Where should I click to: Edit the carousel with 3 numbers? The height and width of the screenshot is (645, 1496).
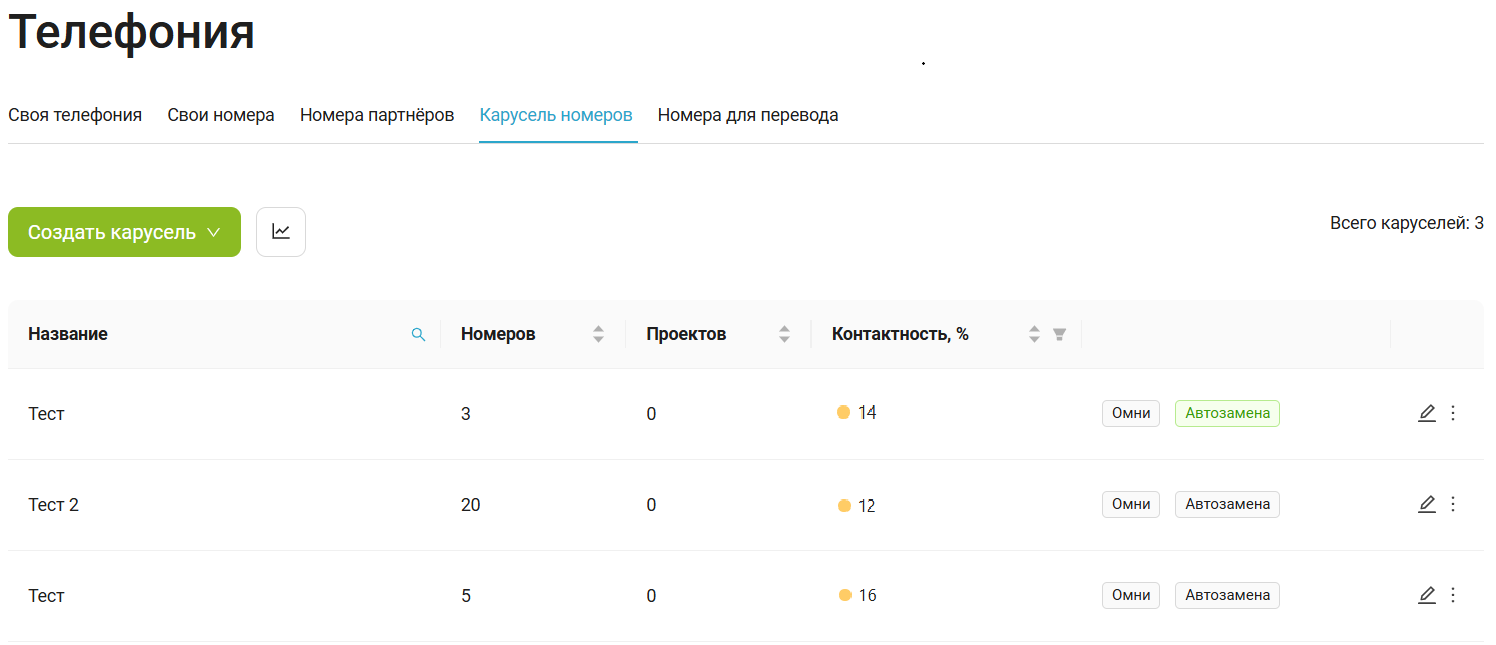(x=1427, y=413)
